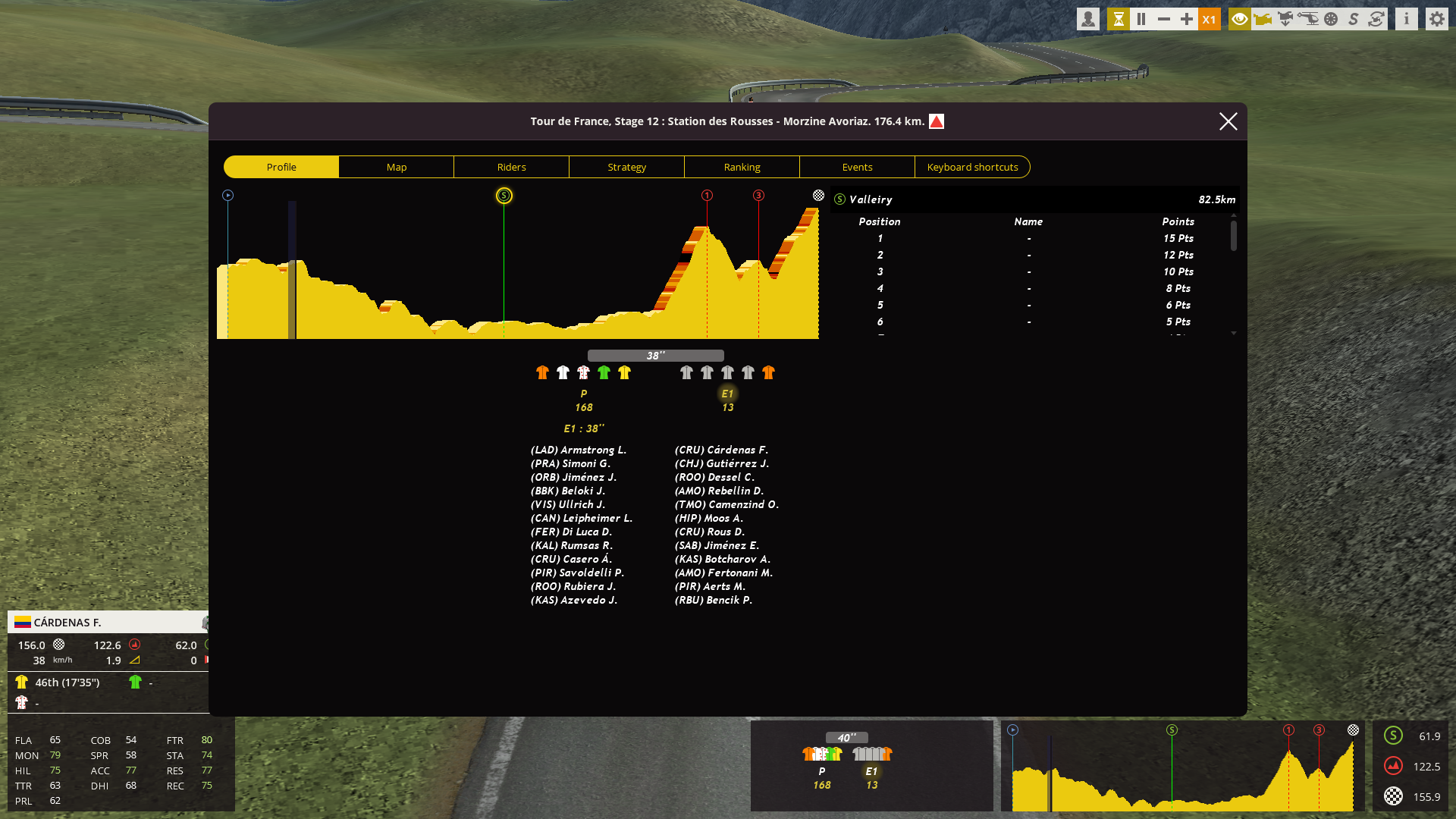Image resolution: width=1456 pixels, height=819 pixels.
Task: Select rider Cárdenas F. in breakaway list
Action: point(721,450)
